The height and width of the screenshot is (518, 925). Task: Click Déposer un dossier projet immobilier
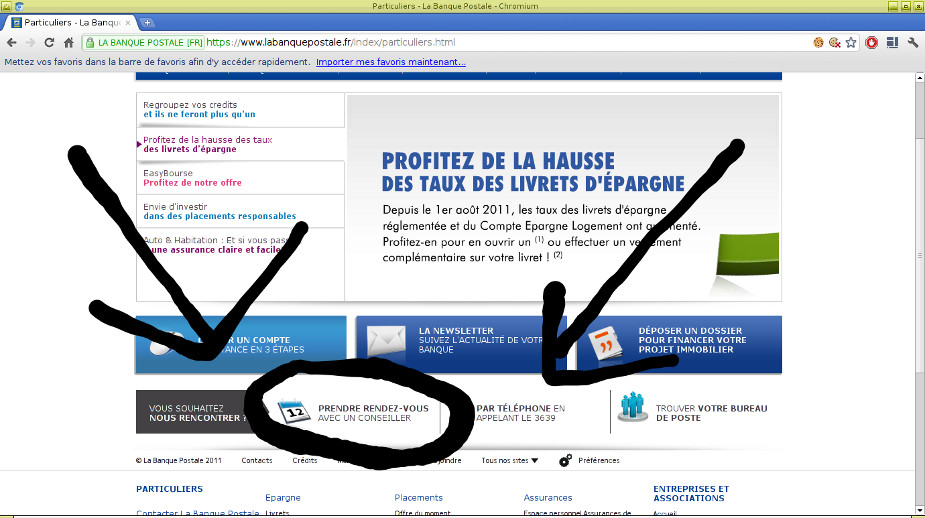coord(679,345)
